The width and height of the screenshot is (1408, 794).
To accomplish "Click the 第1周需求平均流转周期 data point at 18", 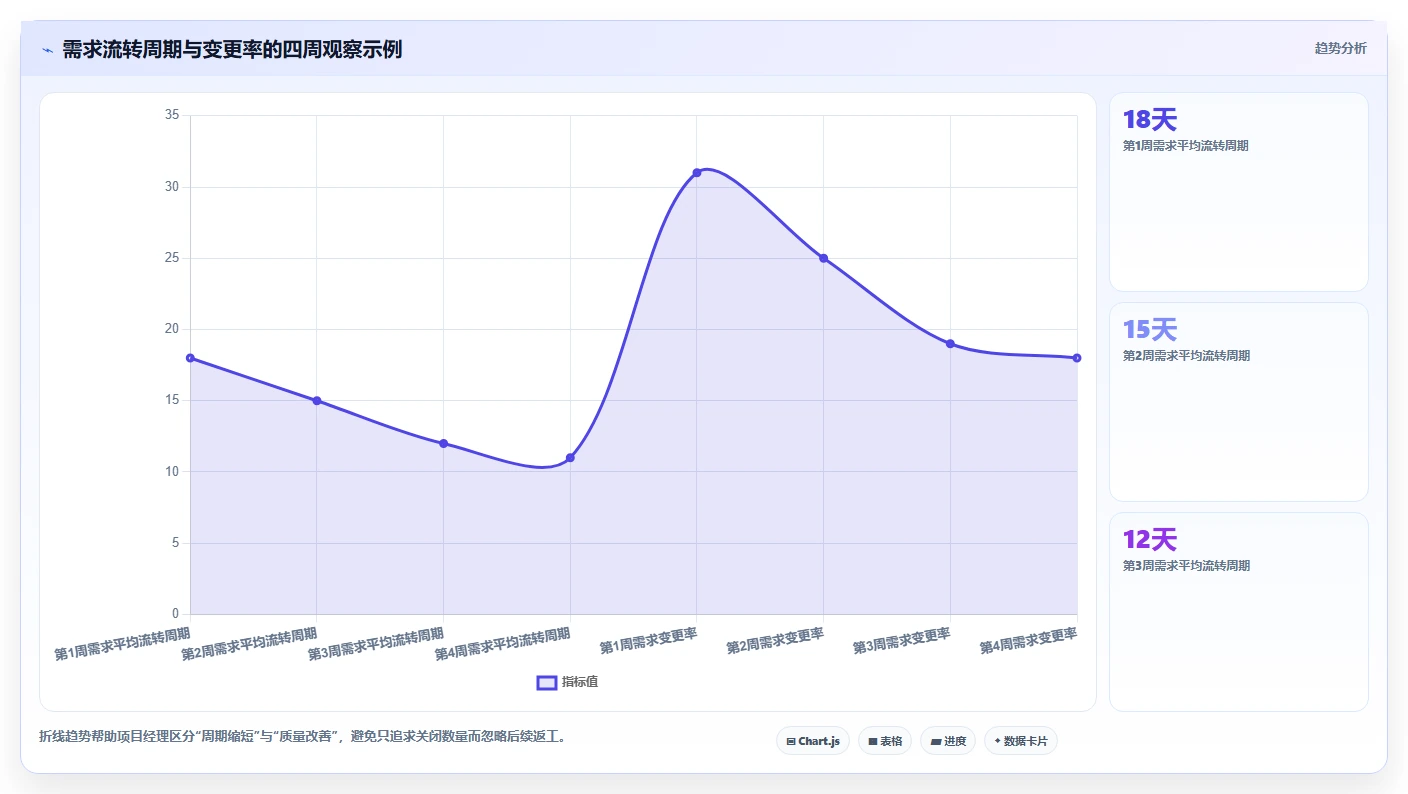I will point(190,358).
